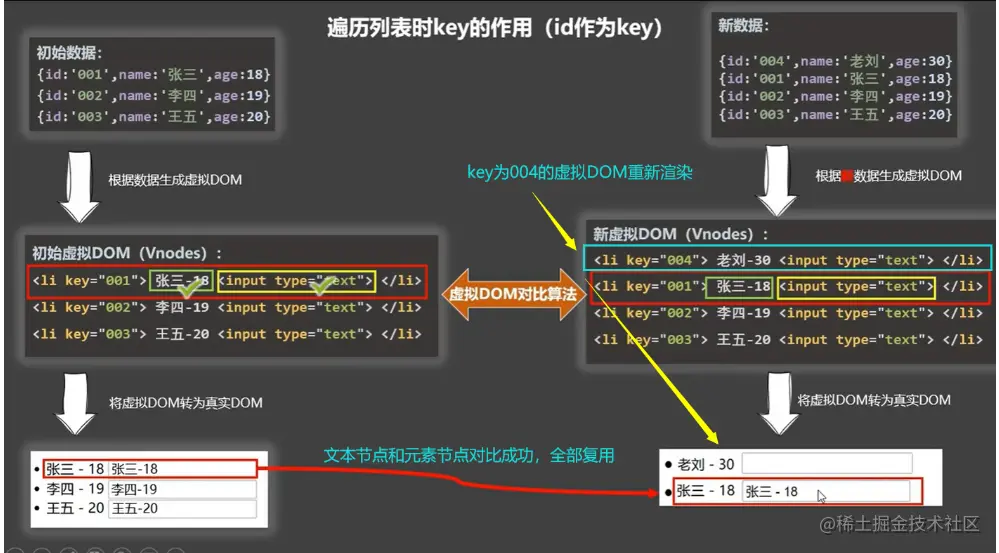Focus the input containing "李四-19"
Viewport: 999px width, 553px height.
[183, 489]
